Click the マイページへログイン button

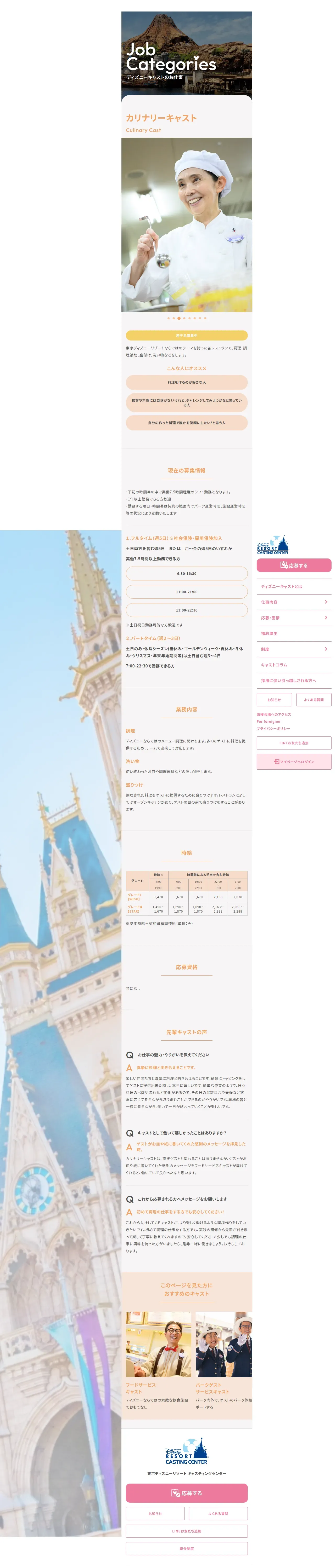point(294,762)
